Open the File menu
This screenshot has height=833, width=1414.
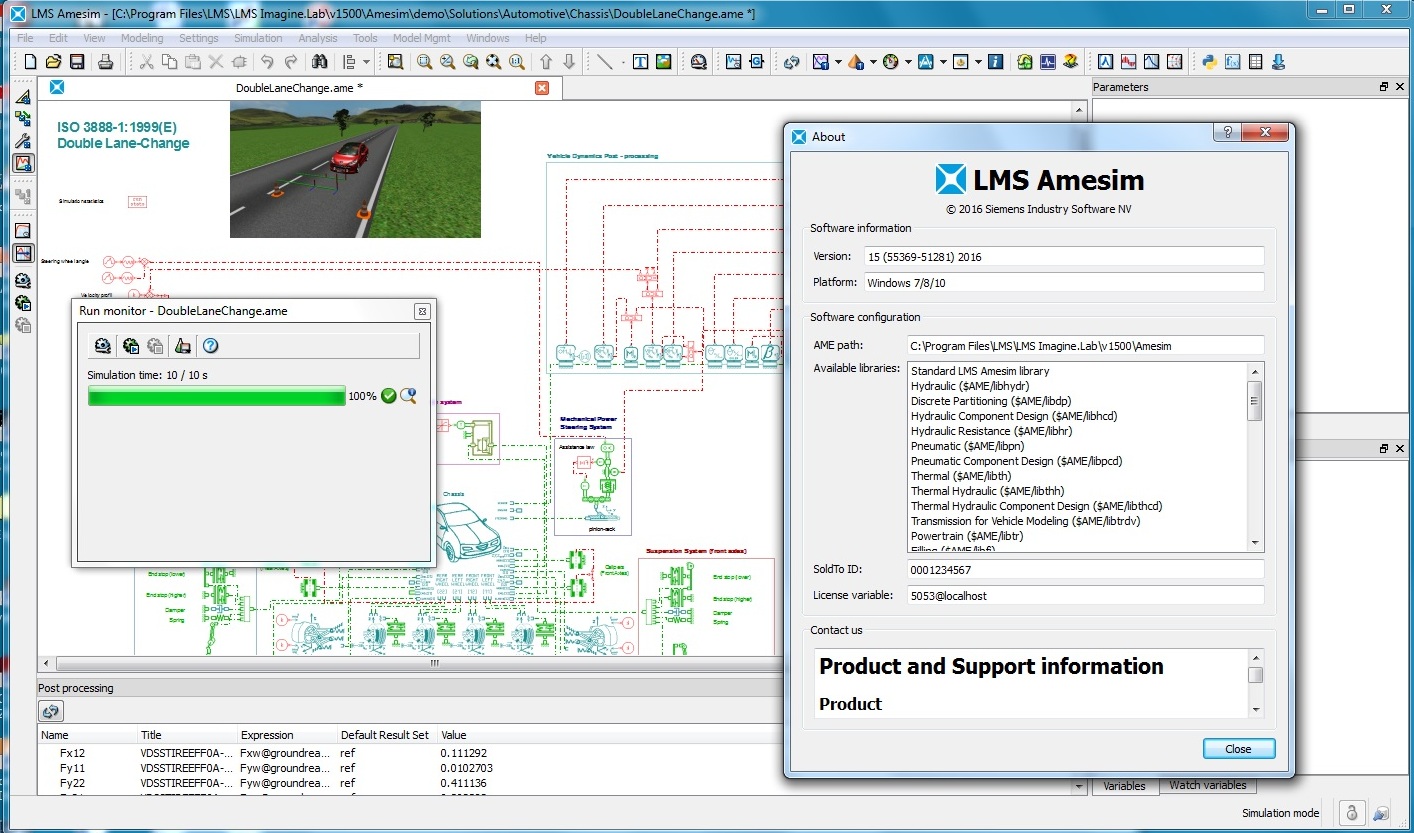click(x=25, y=38)
